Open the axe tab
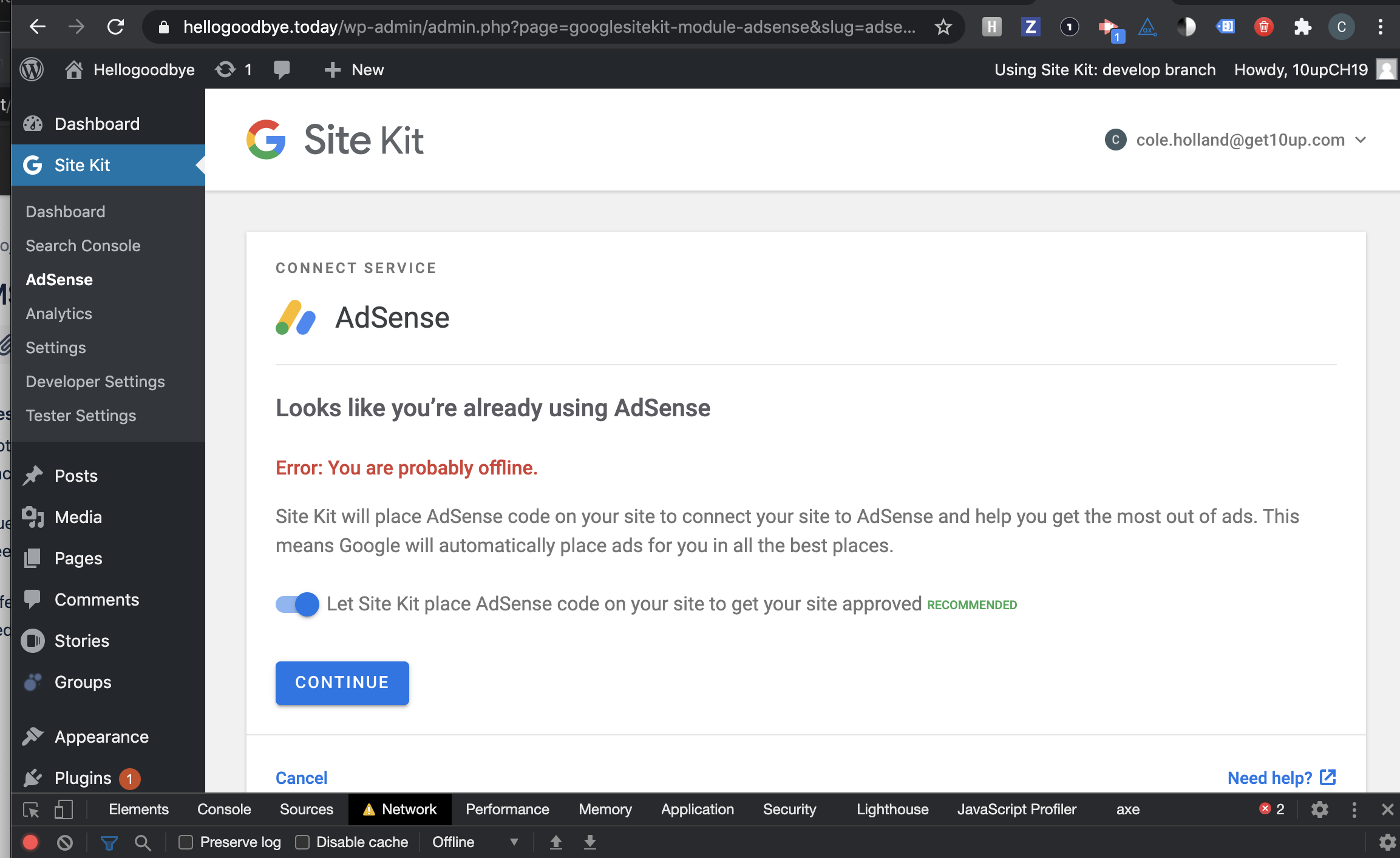 coord(1127,809)
